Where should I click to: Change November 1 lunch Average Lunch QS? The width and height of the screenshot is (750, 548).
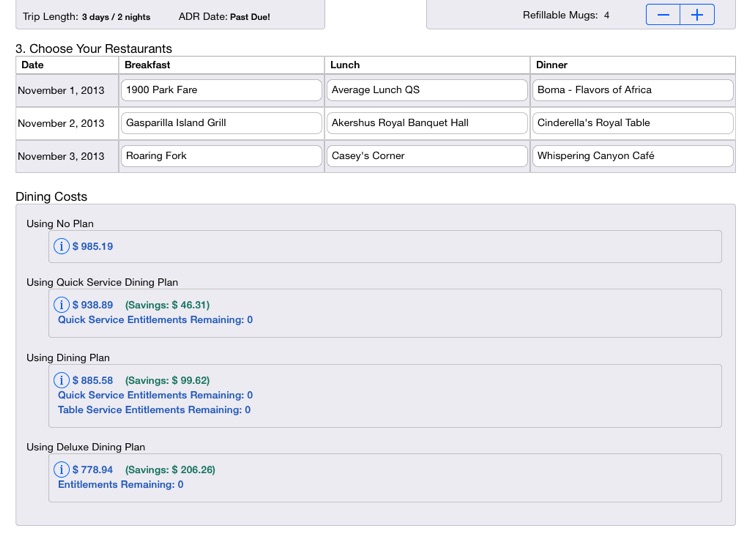coord(427,90)
